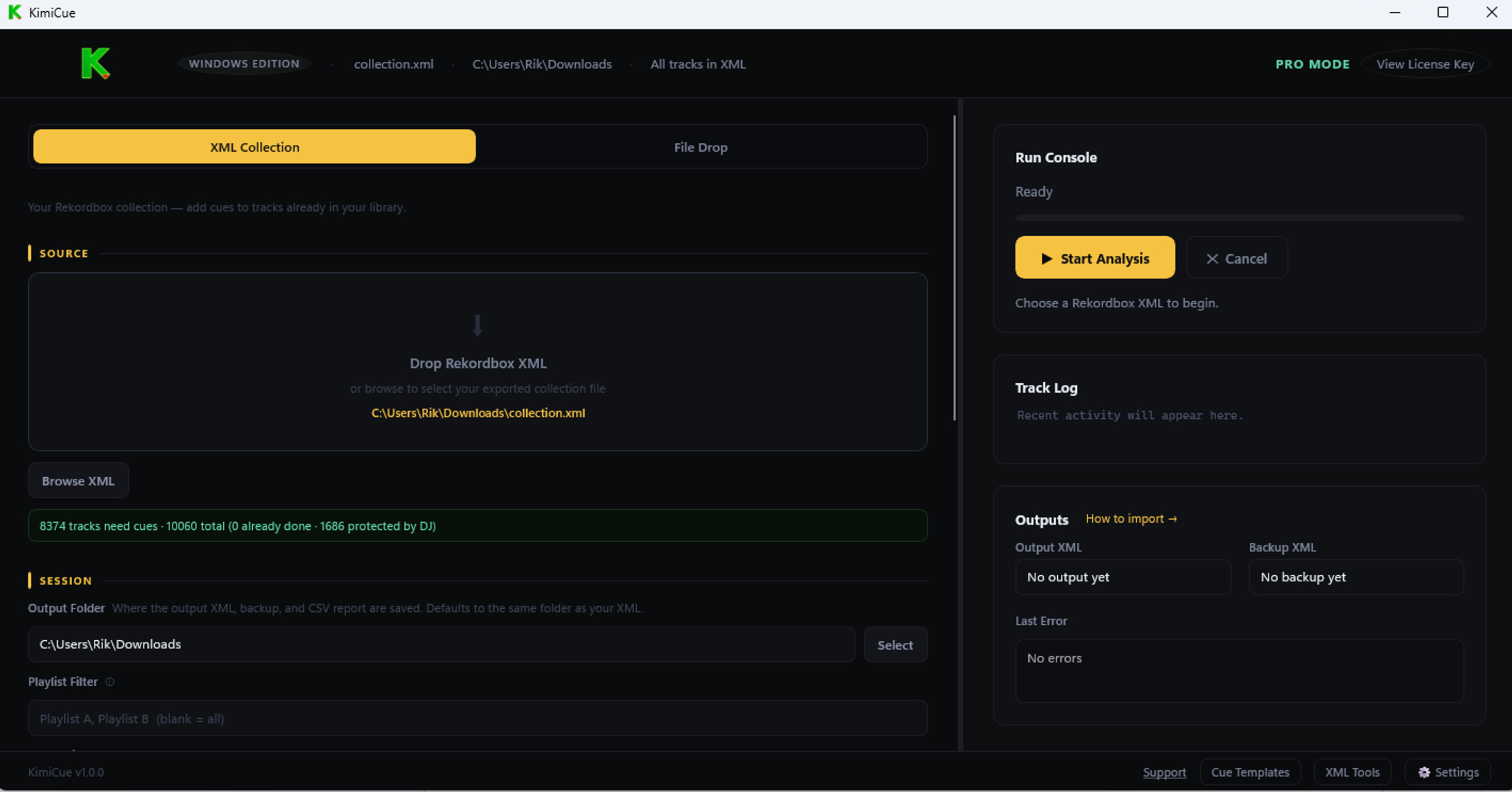The height and width of the screenshot is (792, 1512).
Task: Open Cue Templates
Action: point(1250,772)
